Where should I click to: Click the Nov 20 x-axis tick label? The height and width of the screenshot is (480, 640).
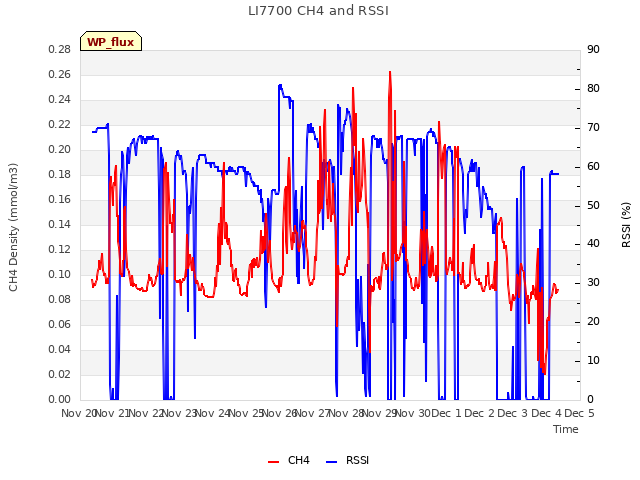click(x=78, y=413)
